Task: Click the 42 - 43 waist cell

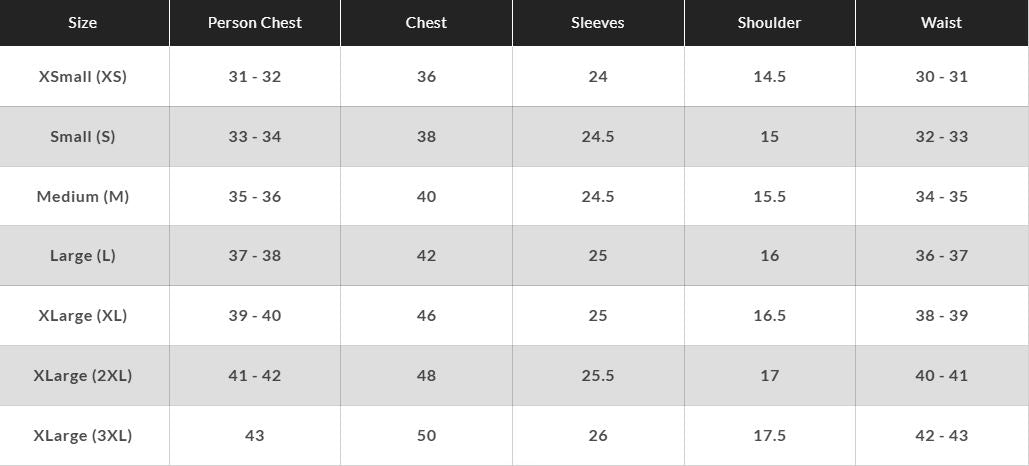Action: click(941, 435)
